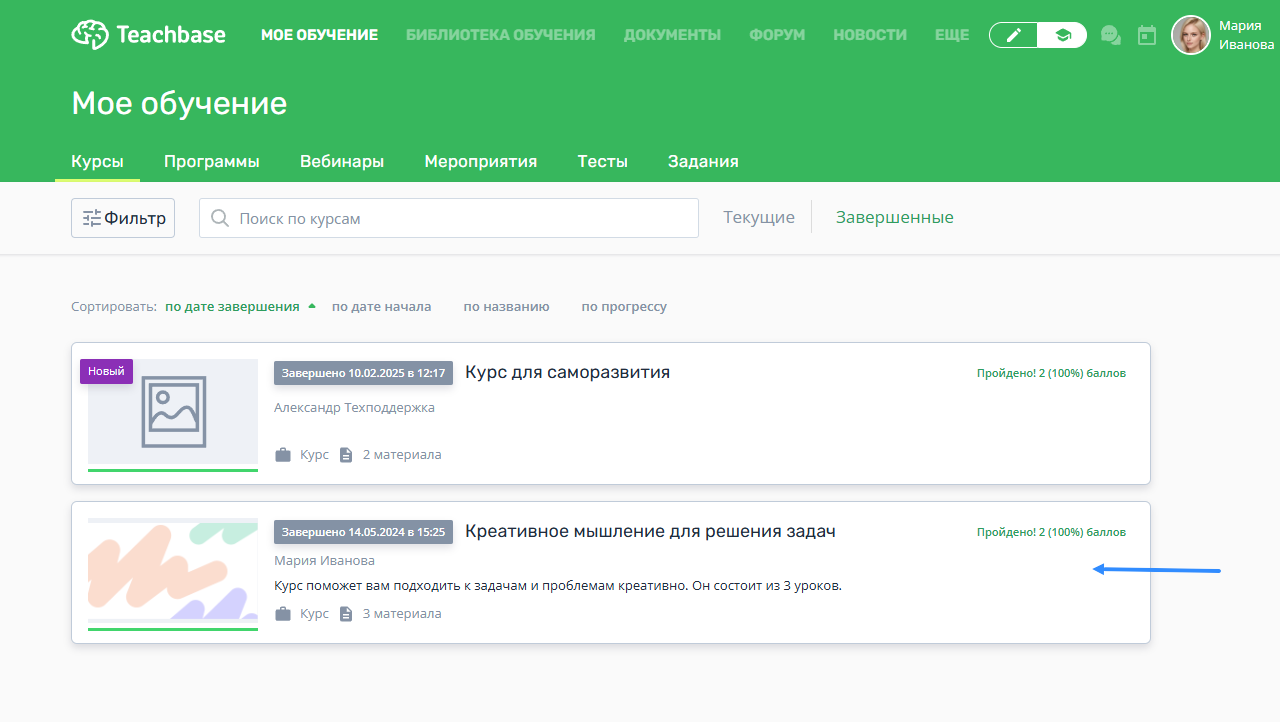Image resolution: width=1280 pixels, height=722 pixels.
Task: Click Завершено 10.02.2025 в 12:17 label
Action: click(x=364, y=373)
